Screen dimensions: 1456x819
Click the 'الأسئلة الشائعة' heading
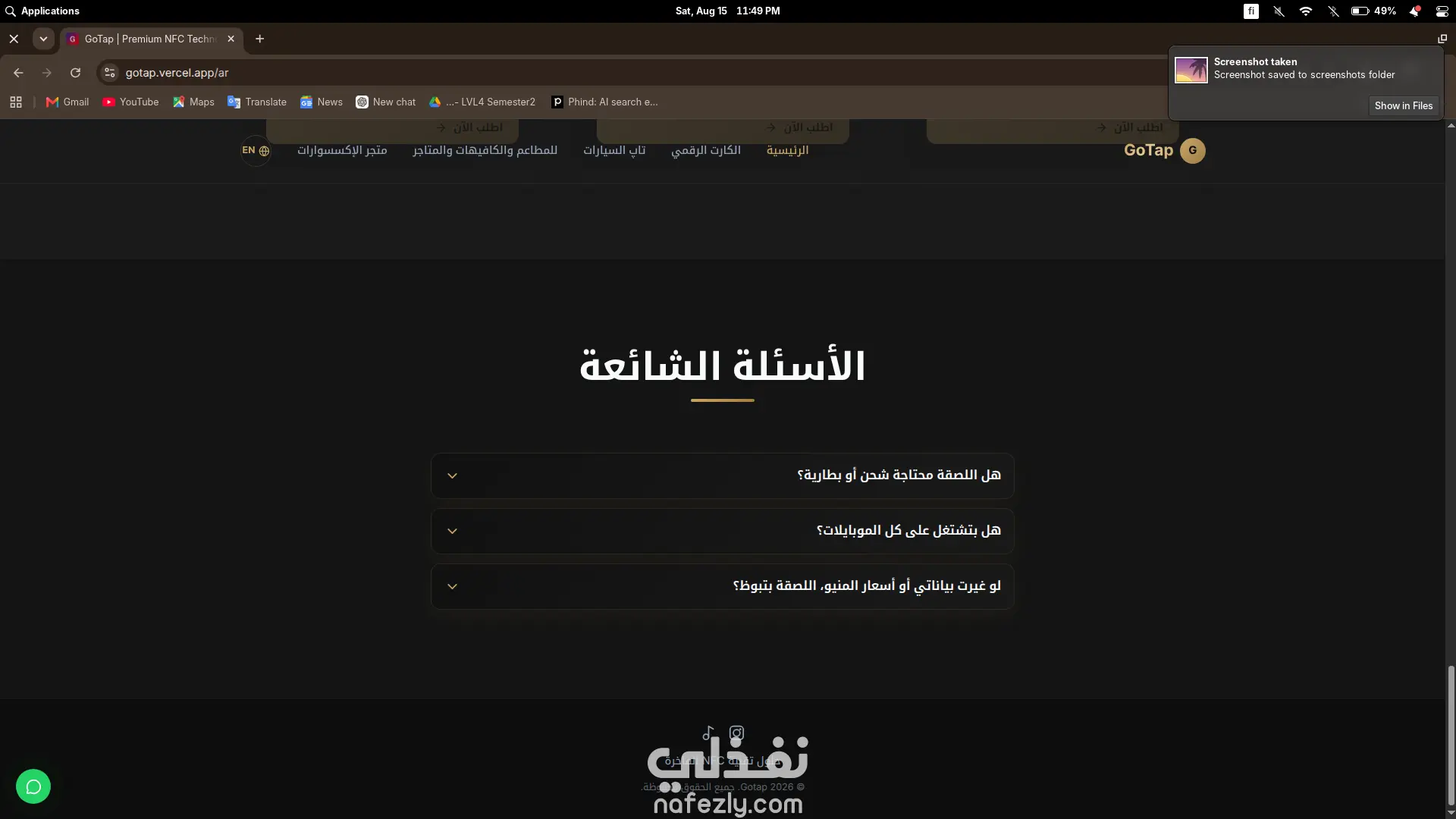click(723, 366)
